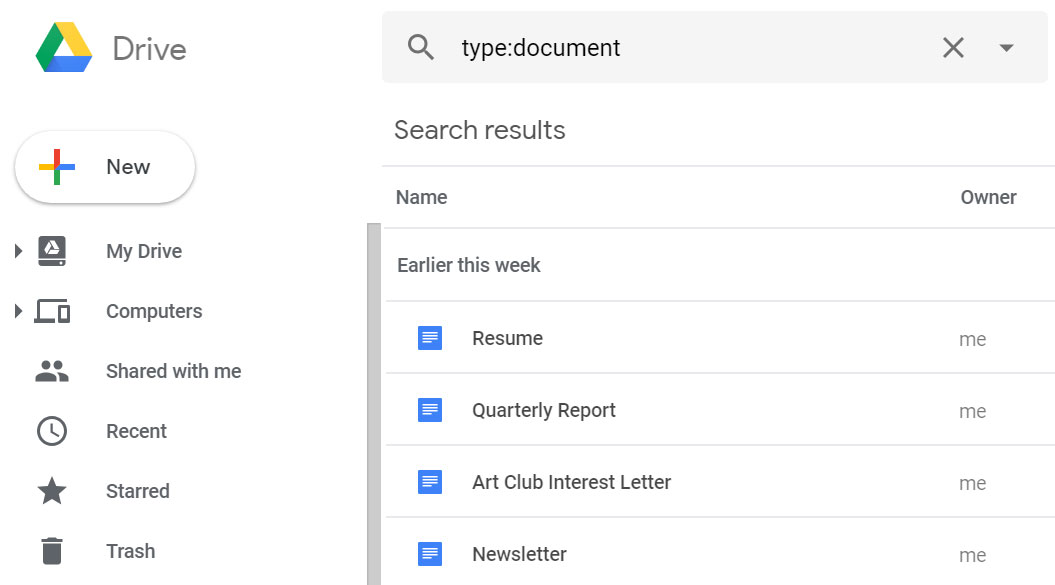
Task: Sort by the Name column header
Action: 421,197
